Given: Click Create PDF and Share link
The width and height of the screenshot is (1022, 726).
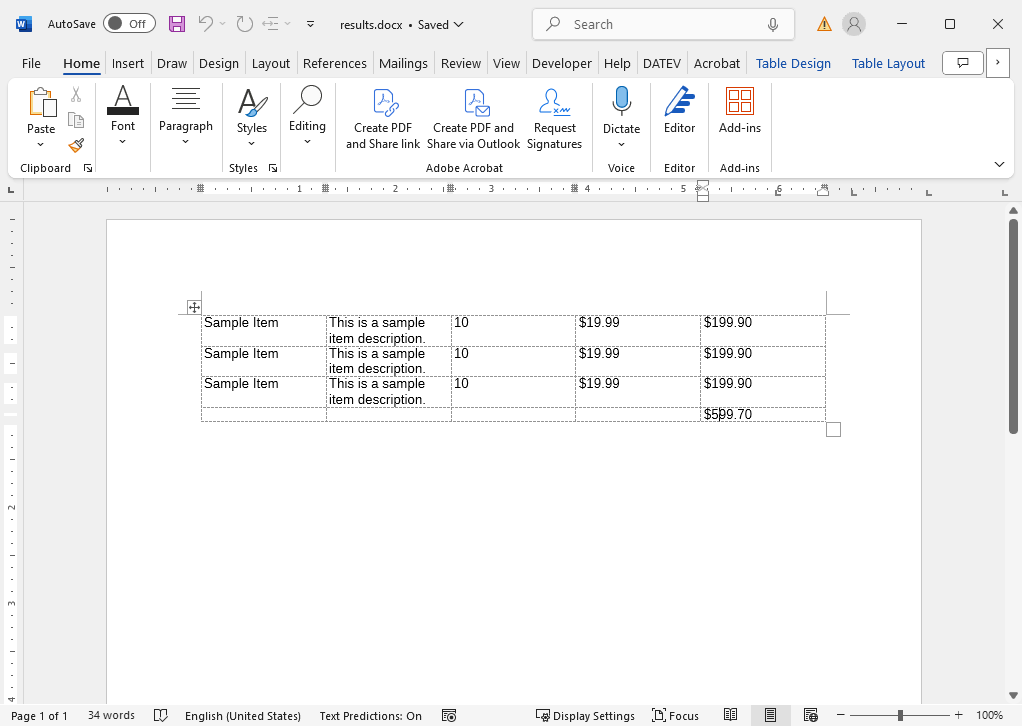Looking at the screenshot, I should [383, 119].
